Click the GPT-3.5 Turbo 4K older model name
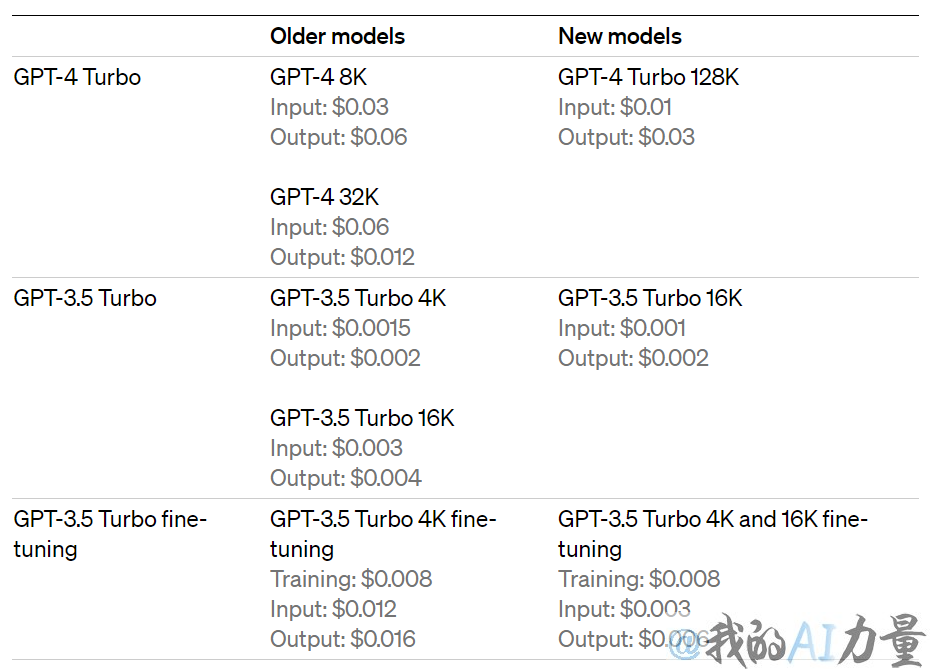The height and width of the screenshot is (669, 931). [x=358, y=298]
